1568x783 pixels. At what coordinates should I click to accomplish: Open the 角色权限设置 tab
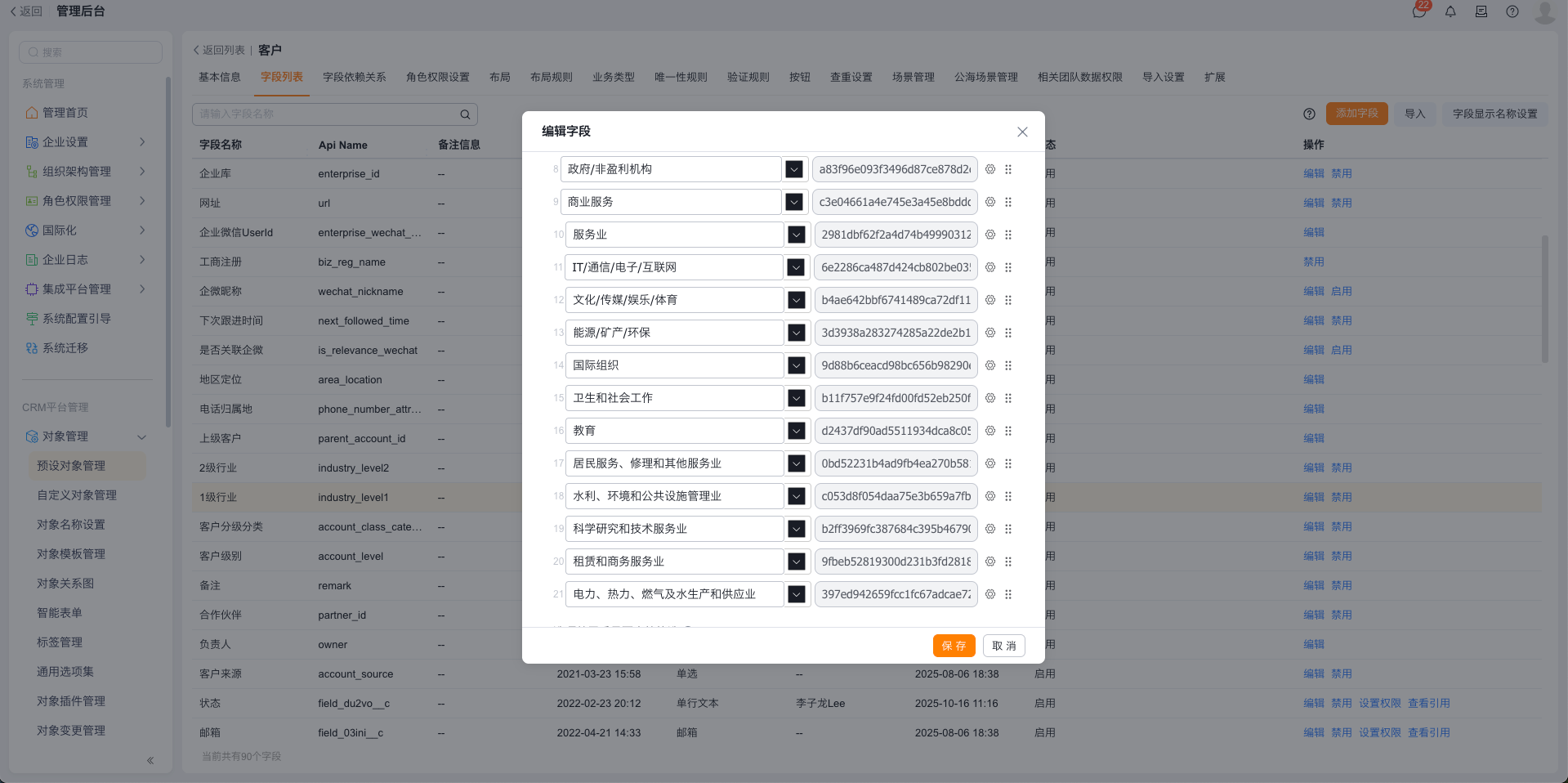[x=437, y=77]
